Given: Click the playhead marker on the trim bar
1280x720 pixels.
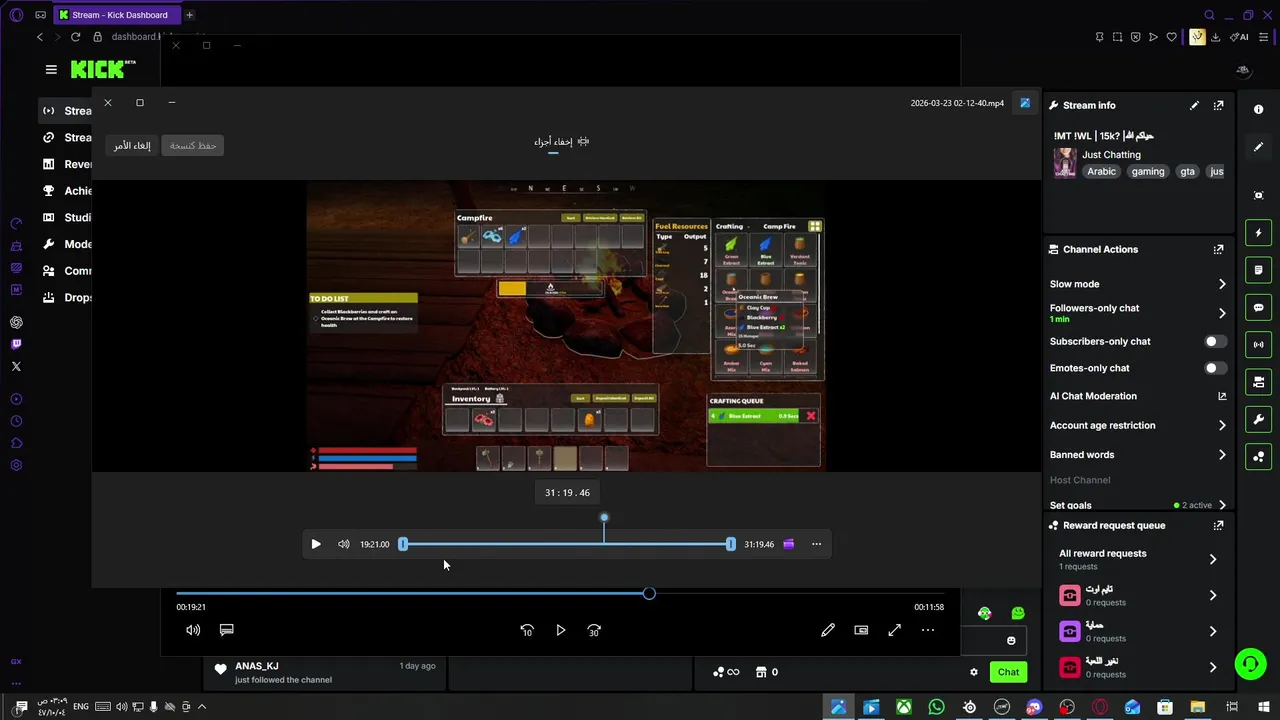Looking at the screenshot, I should [604, 518].
